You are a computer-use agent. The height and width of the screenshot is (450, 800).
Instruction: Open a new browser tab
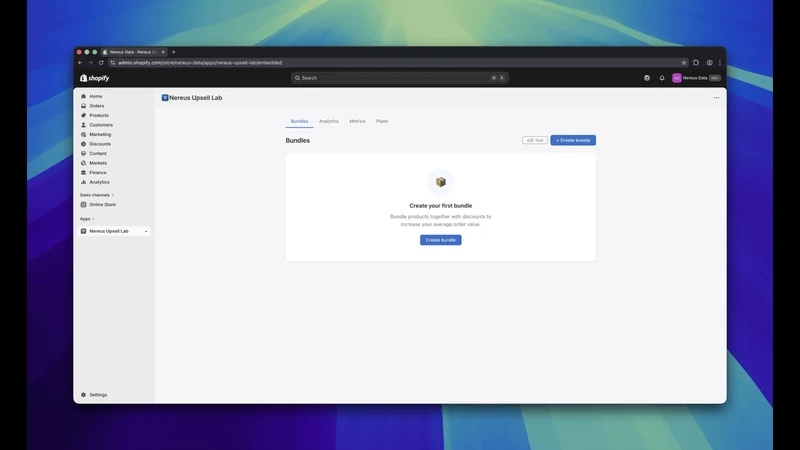point(173,52)
